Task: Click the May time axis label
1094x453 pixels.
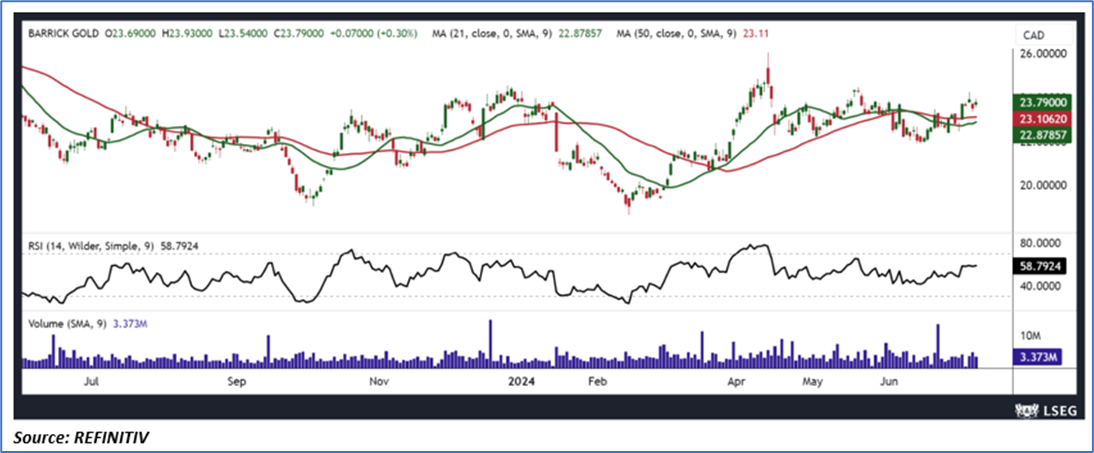Action: (x=812, y=382)
